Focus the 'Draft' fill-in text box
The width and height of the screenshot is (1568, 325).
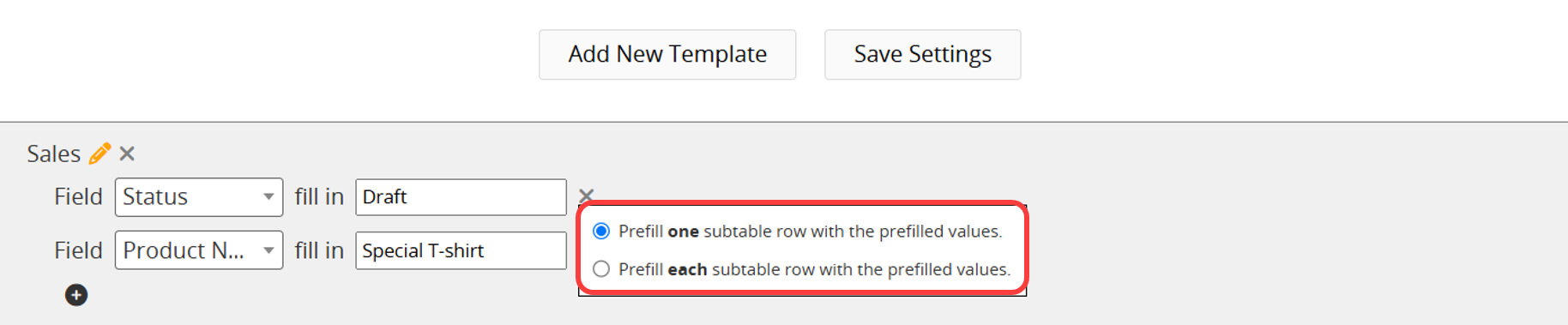tap(461, 197)
